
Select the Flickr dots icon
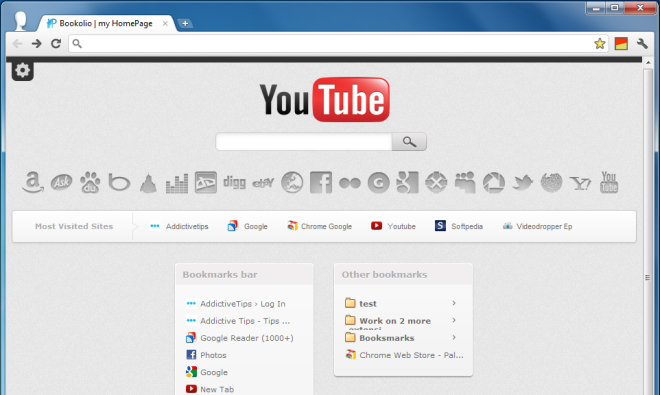pos(350,183)
